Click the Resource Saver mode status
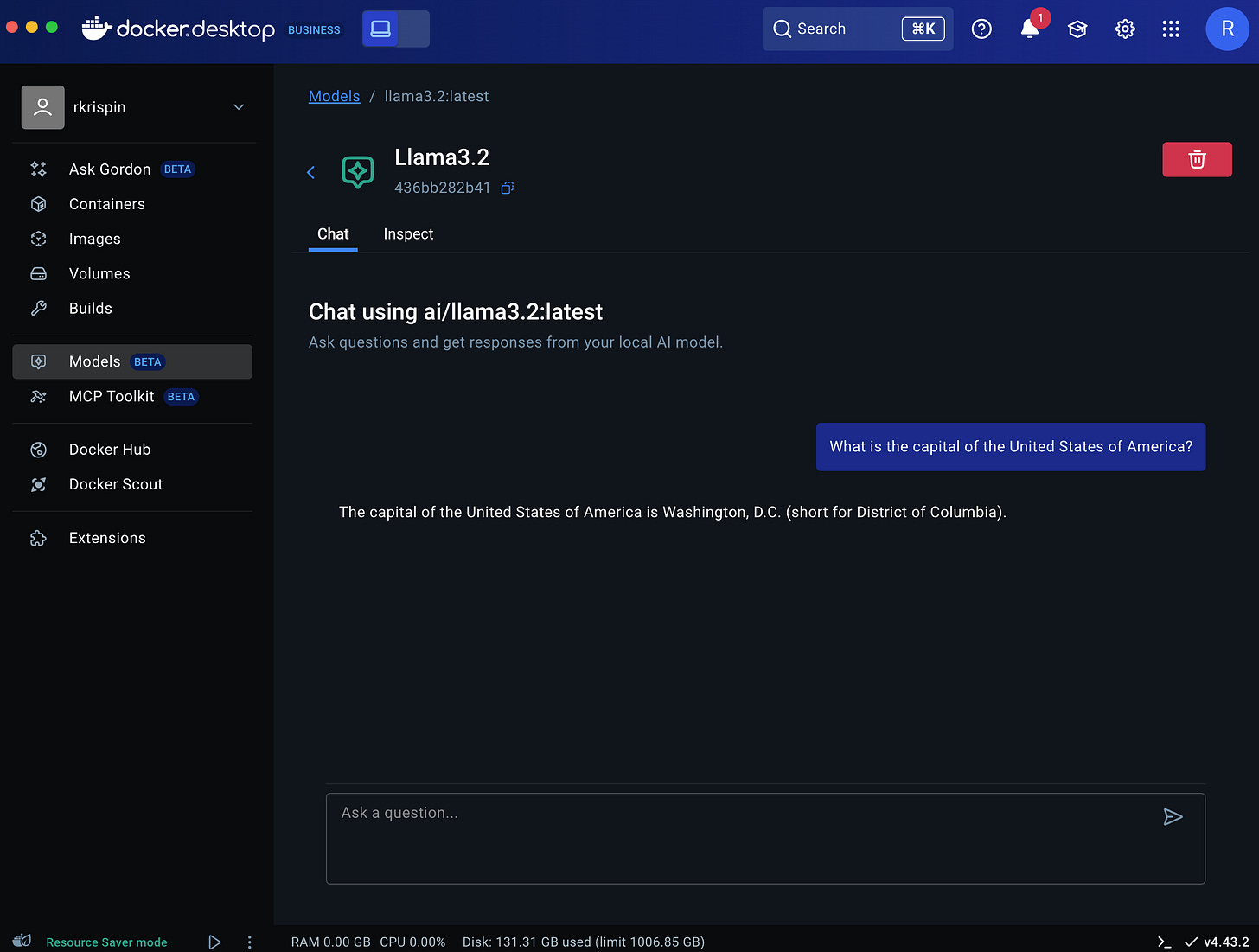 tap(106, 942)
